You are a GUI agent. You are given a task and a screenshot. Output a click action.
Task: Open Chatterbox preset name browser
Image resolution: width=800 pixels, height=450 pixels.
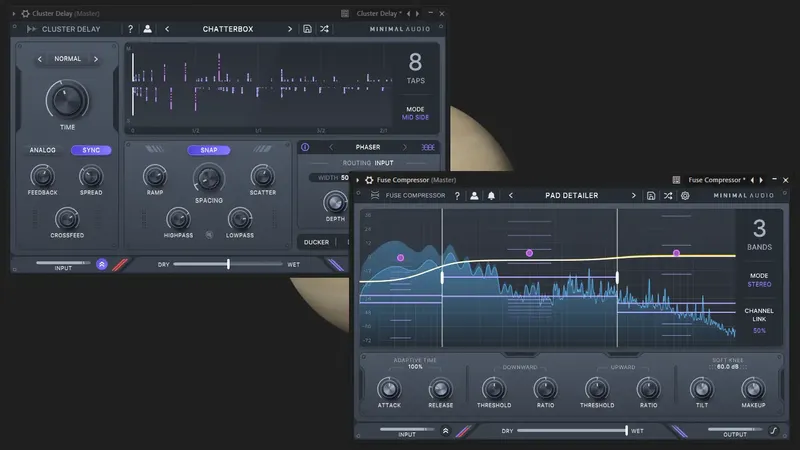(x=228, y=29)
